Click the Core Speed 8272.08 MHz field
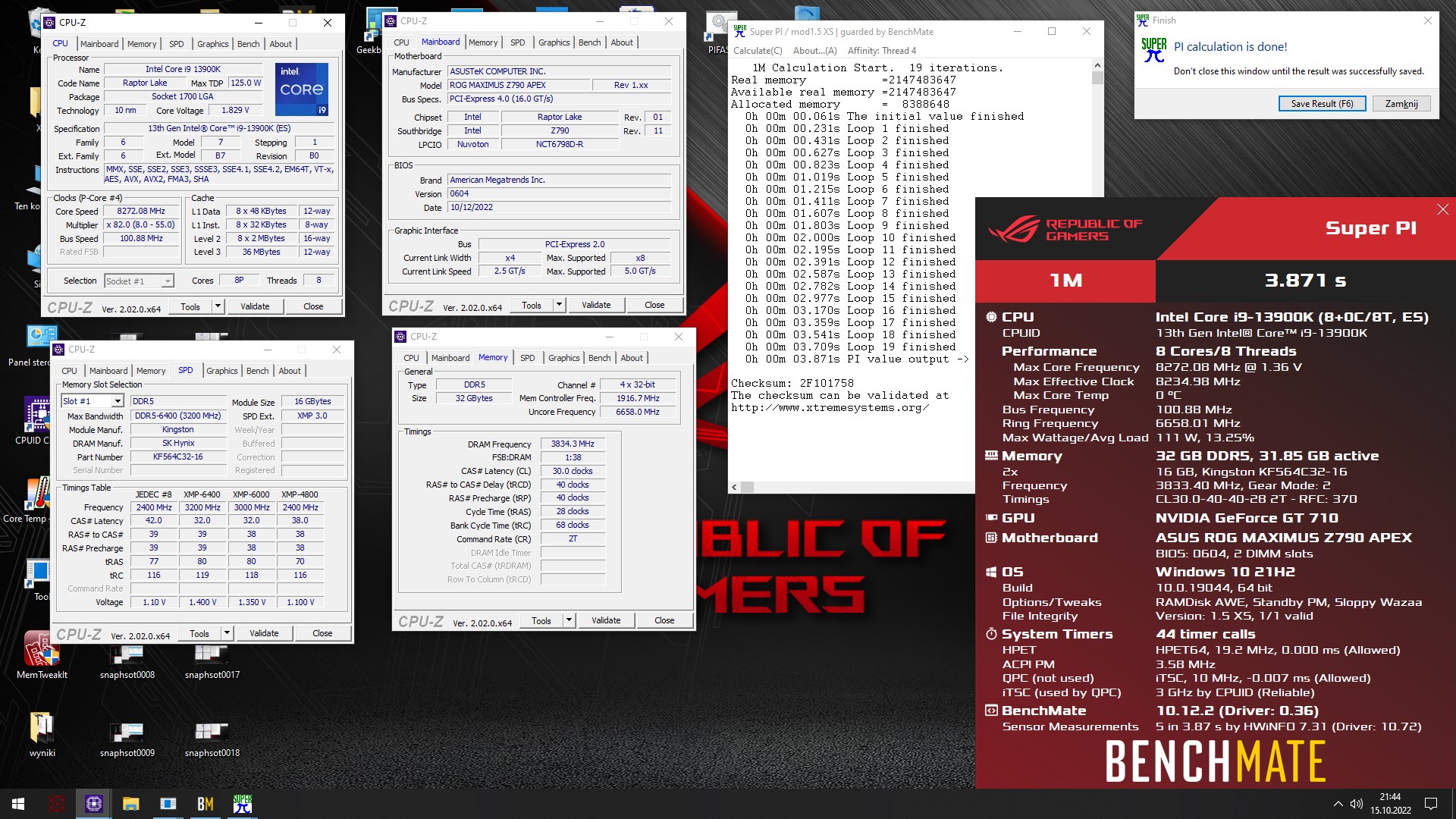The height and width of the screenshot is (819, 1456). click(x=141, y=212)
